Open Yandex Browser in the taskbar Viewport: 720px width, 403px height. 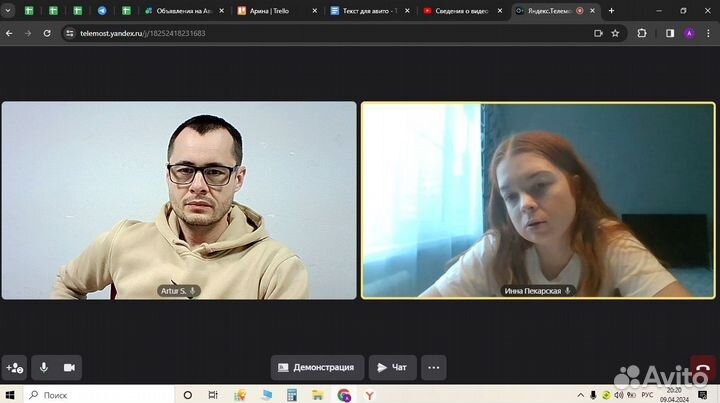369,395
